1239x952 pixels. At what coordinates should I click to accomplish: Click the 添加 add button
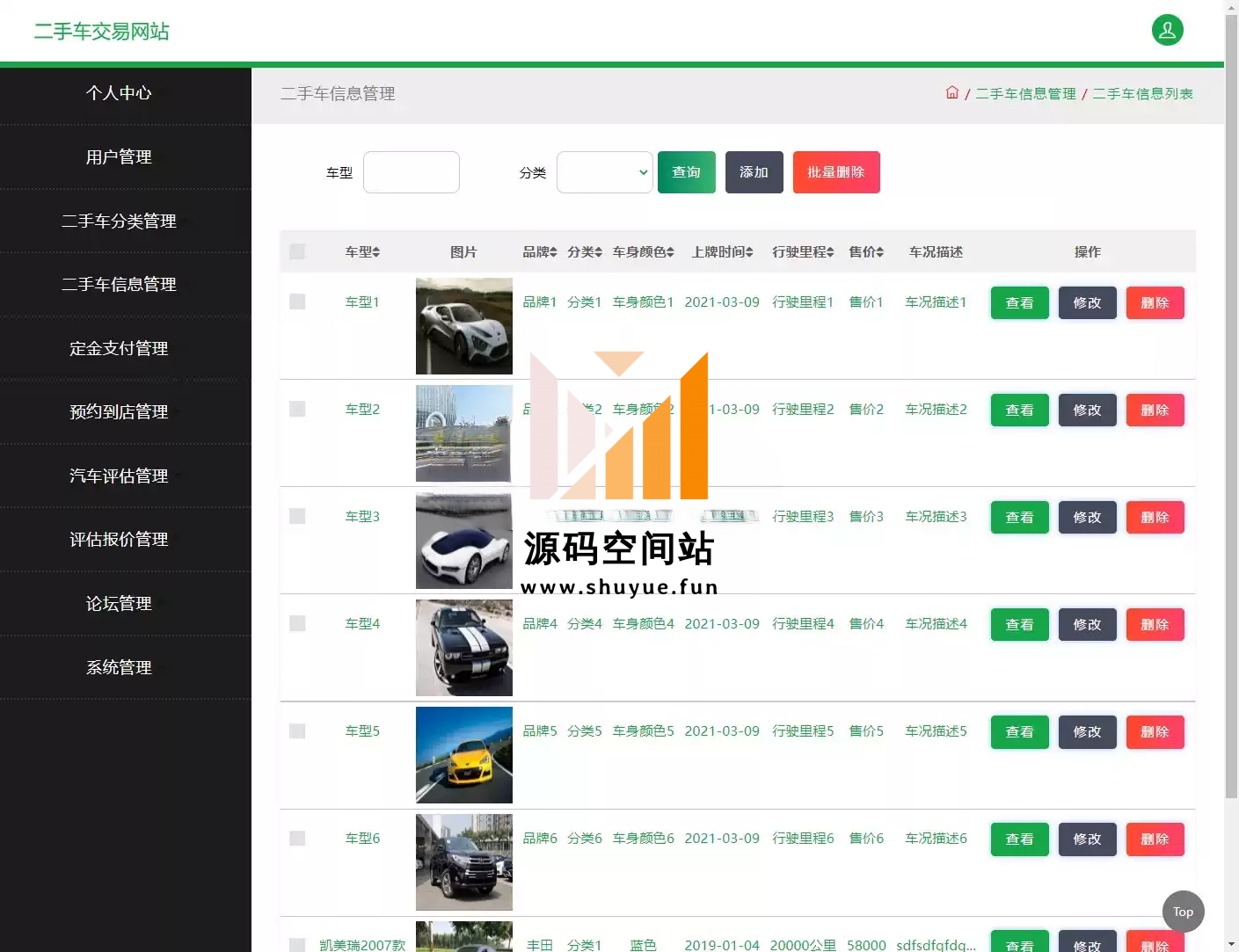point(754,172)
